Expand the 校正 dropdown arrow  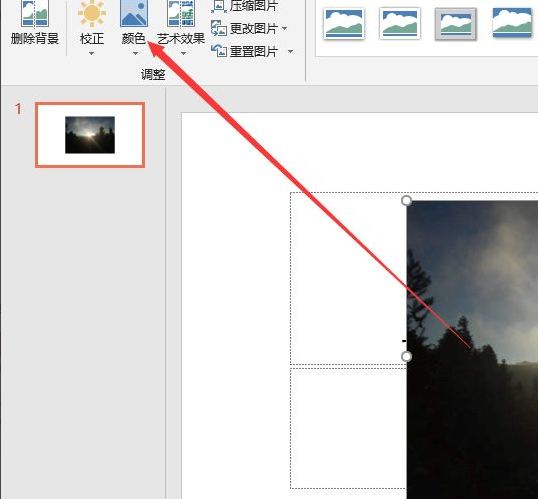coord(91,53)
